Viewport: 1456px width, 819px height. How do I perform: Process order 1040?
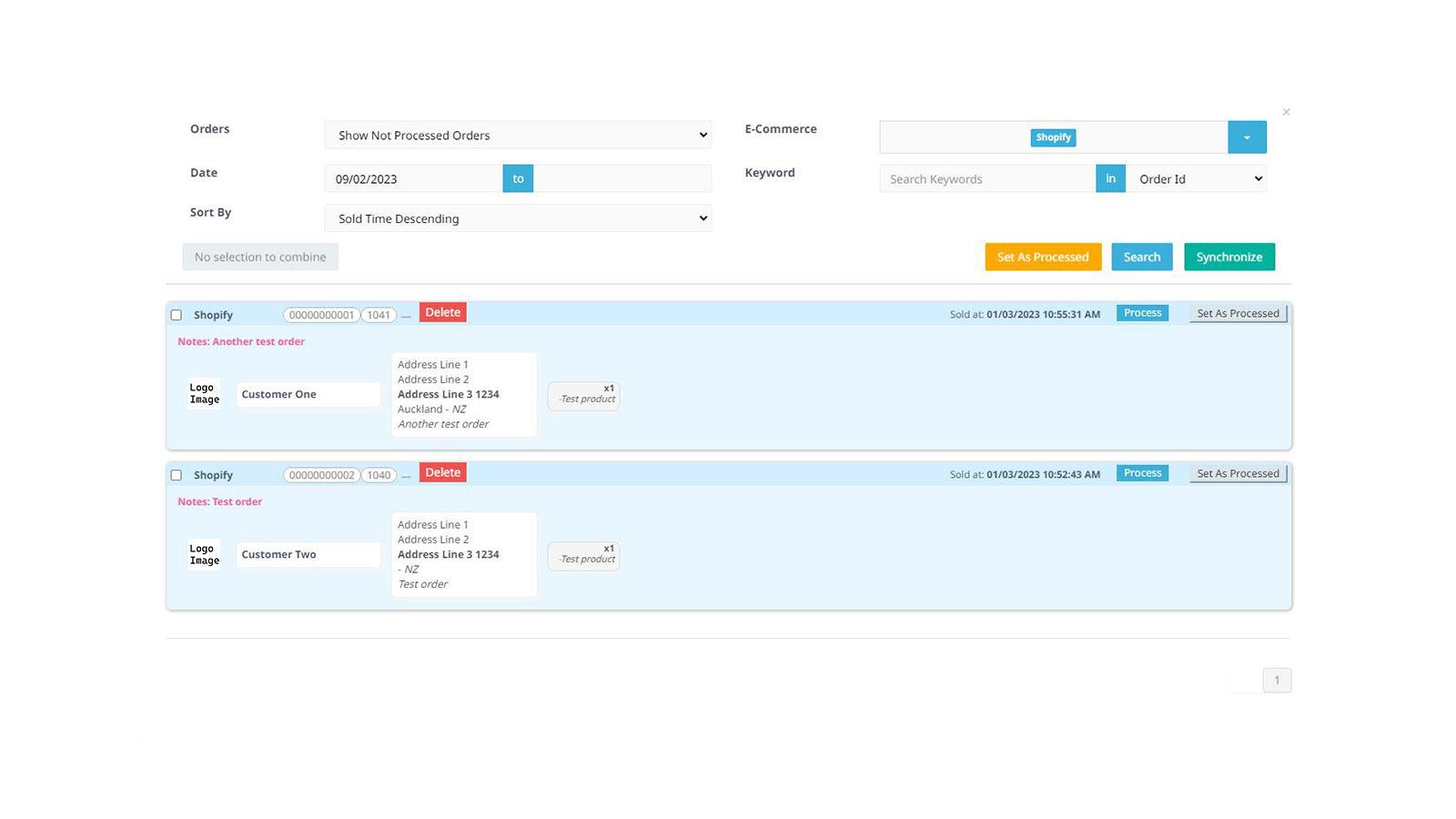click(1141, 472)
